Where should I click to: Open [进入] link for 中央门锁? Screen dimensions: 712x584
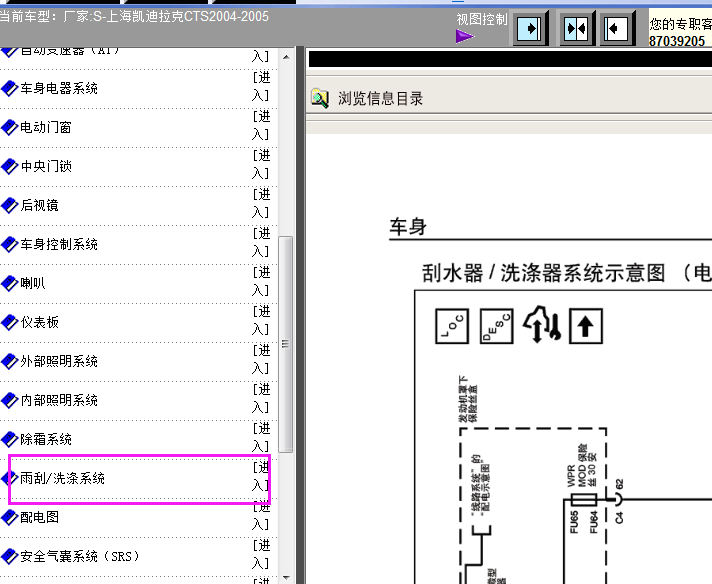click(x=262, y=165)
